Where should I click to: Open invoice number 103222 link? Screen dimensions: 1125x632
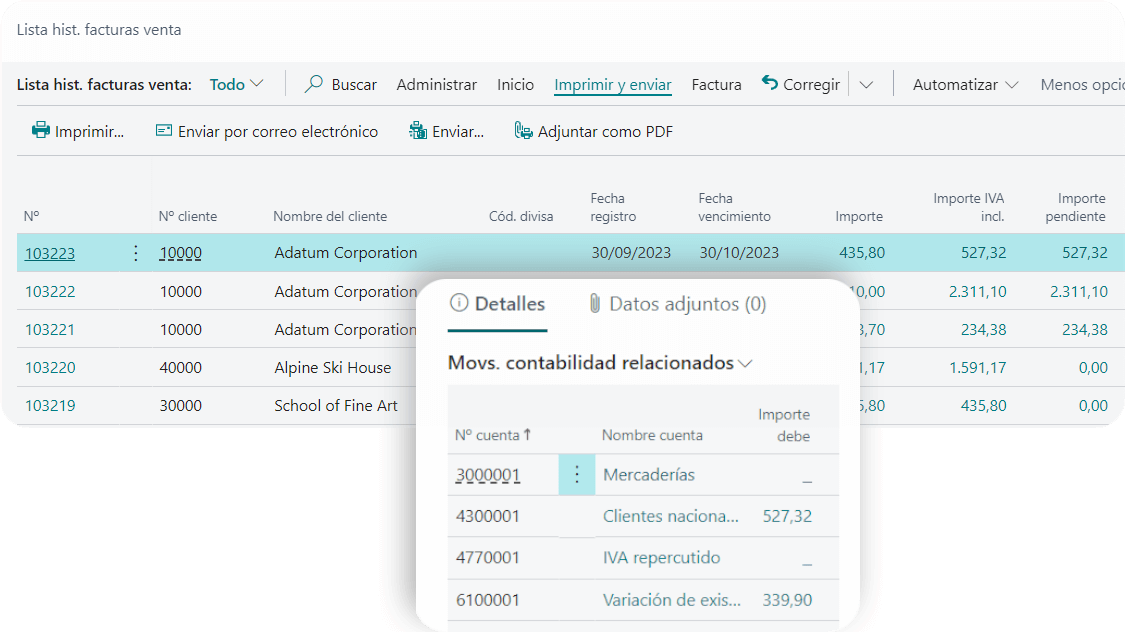(50, 291)
